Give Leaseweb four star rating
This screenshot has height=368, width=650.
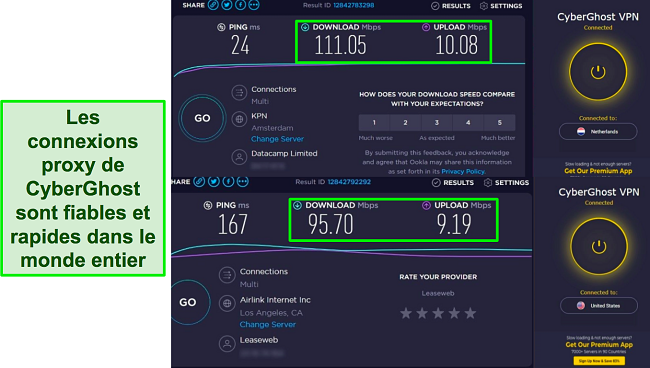coord(454,313)
